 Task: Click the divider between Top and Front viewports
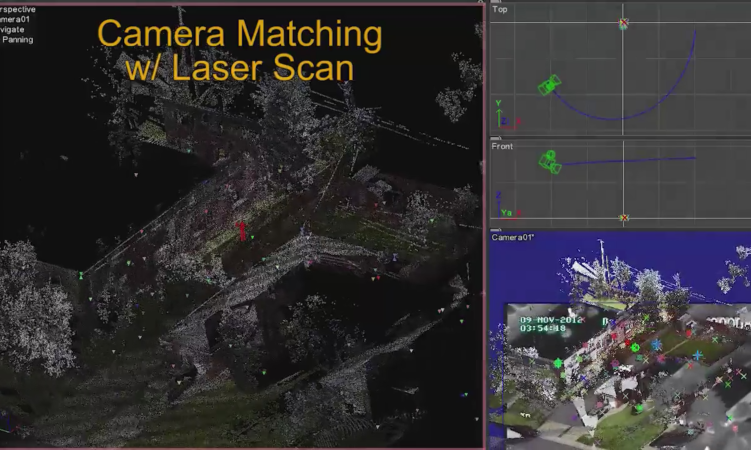(620, 138)
